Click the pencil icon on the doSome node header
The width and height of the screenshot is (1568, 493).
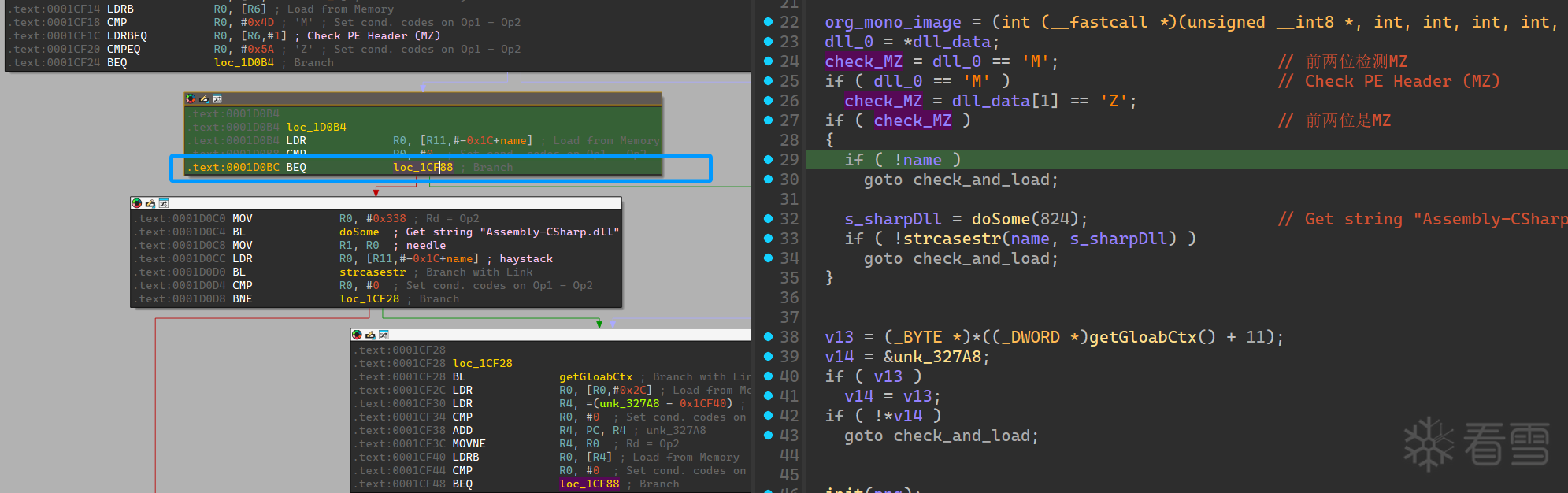pyautogui.click(x=150, y=203)
